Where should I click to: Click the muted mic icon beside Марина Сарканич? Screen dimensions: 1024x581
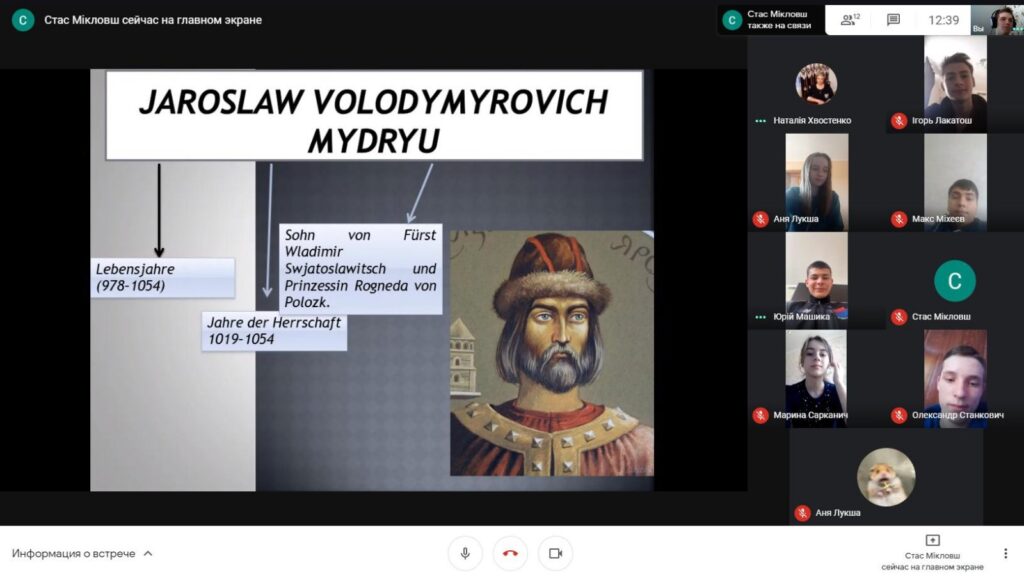(x=761, y=415)
